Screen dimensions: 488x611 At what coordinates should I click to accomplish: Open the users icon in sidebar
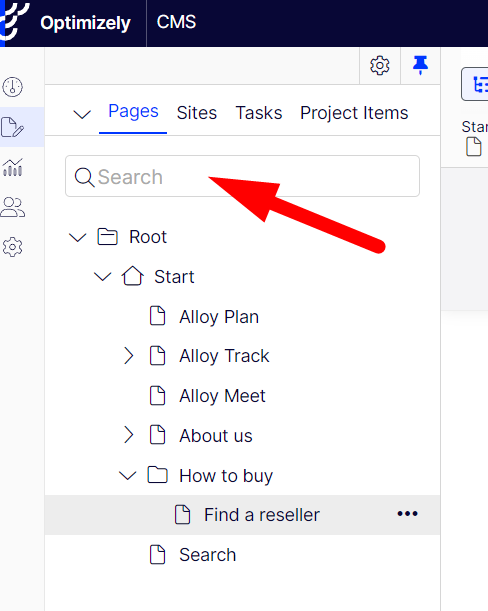coord(12,207)
